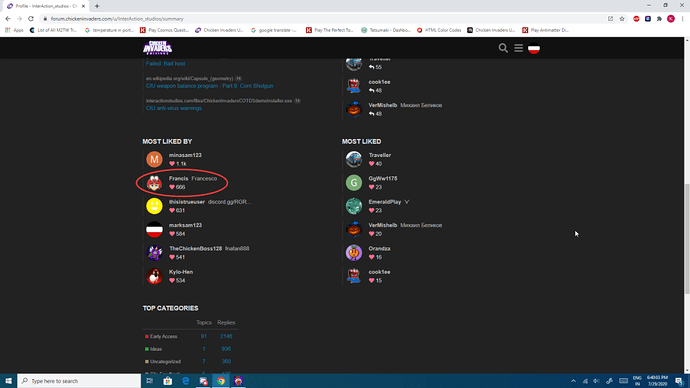Open GgWw1175 username link
The width and height of the screenshot is (690, 388).
(x=383, y=179)
